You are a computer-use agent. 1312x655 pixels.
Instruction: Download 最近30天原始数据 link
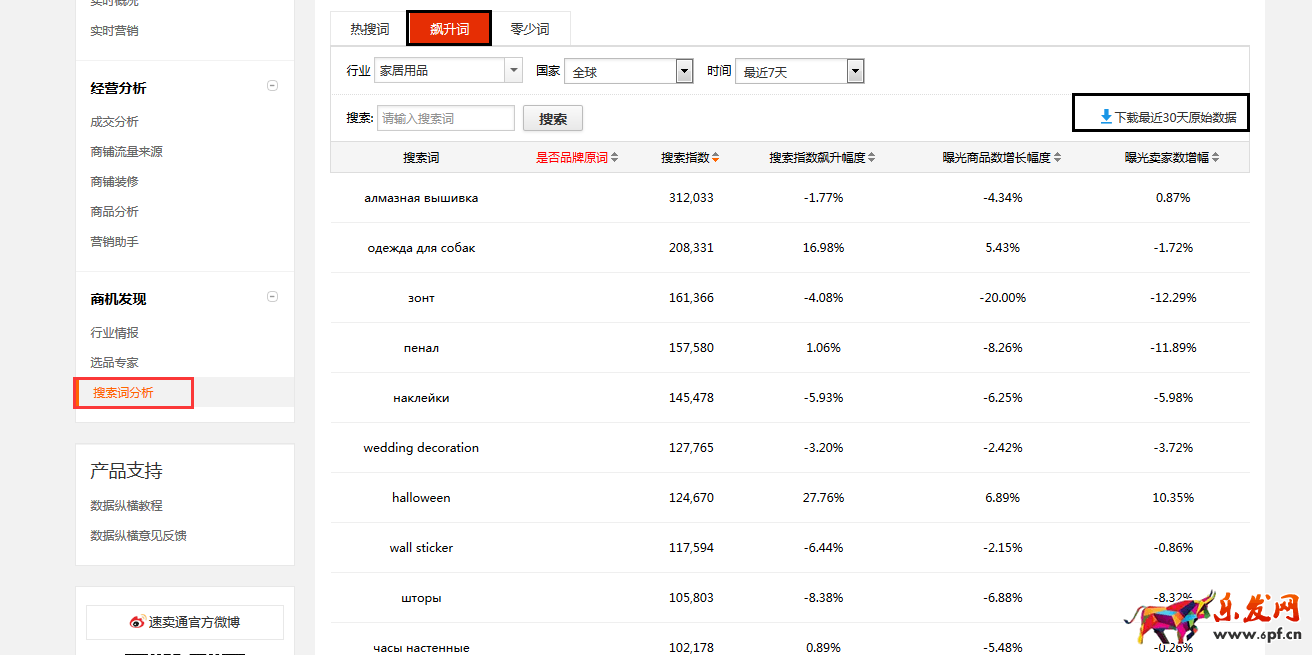(x=1175, y=117)
